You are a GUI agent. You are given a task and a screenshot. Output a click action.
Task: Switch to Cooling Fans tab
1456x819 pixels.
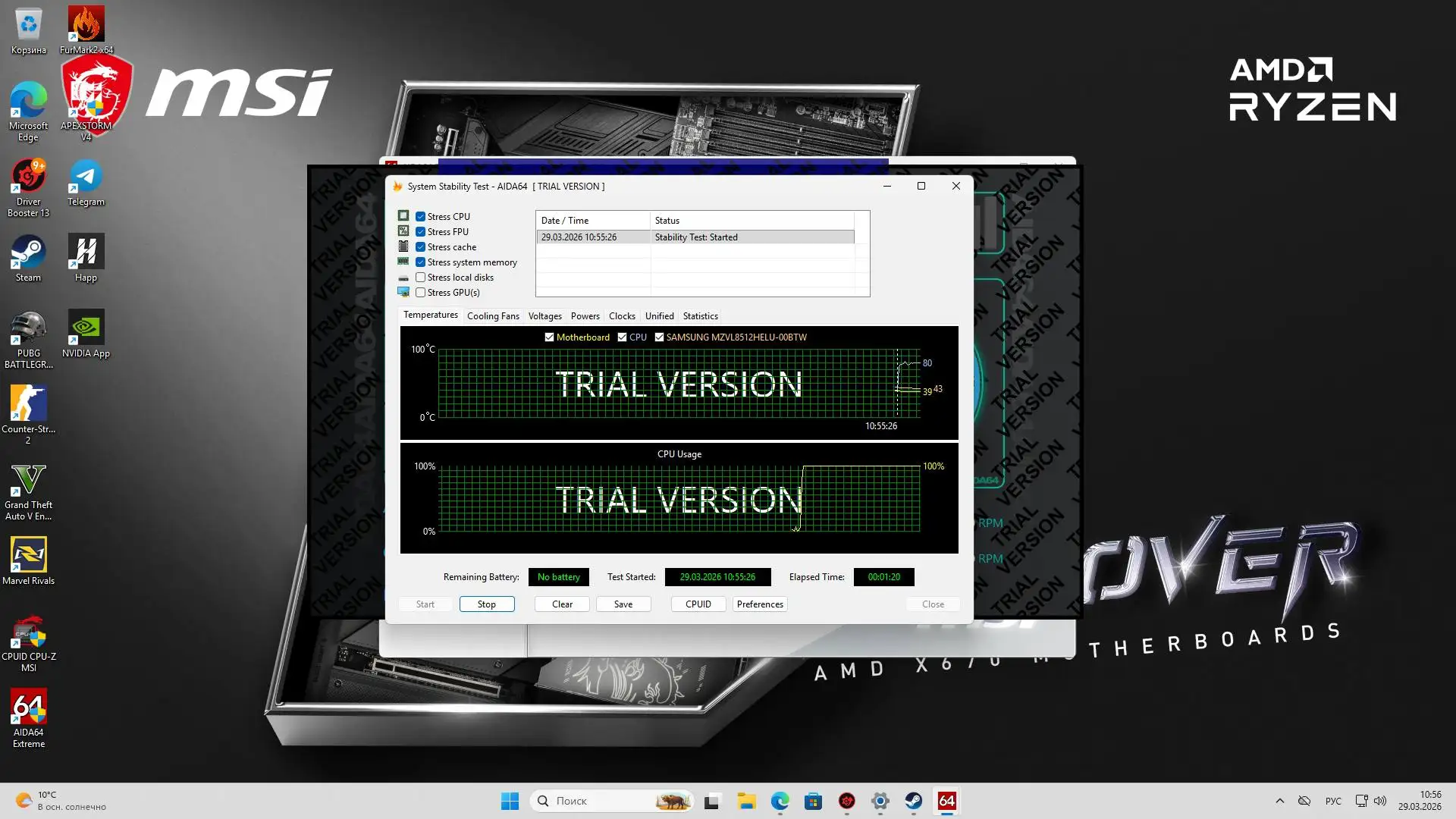[493, 316]
